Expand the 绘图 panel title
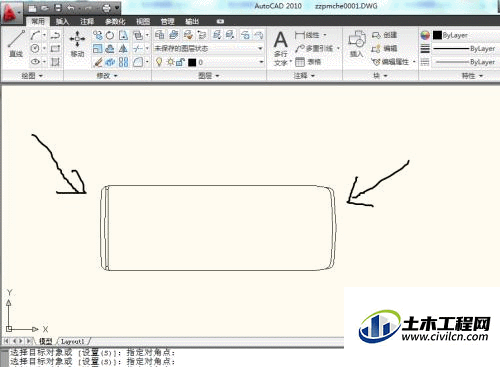Viewport: 500px width, 367px height. pyautogui.click(x=32, y=76)
